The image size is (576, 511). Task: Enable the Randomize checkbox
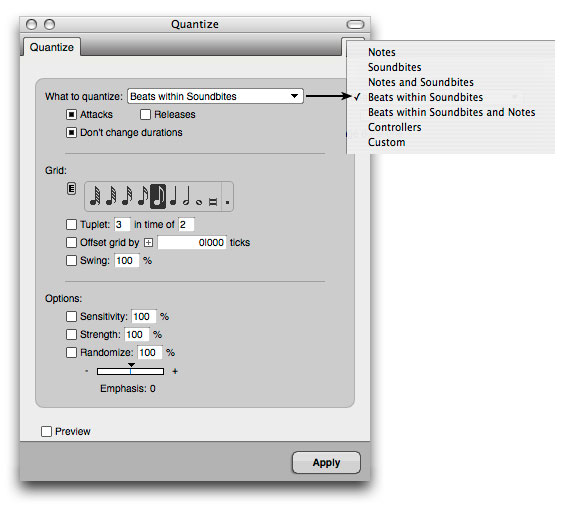pos(71,353)
